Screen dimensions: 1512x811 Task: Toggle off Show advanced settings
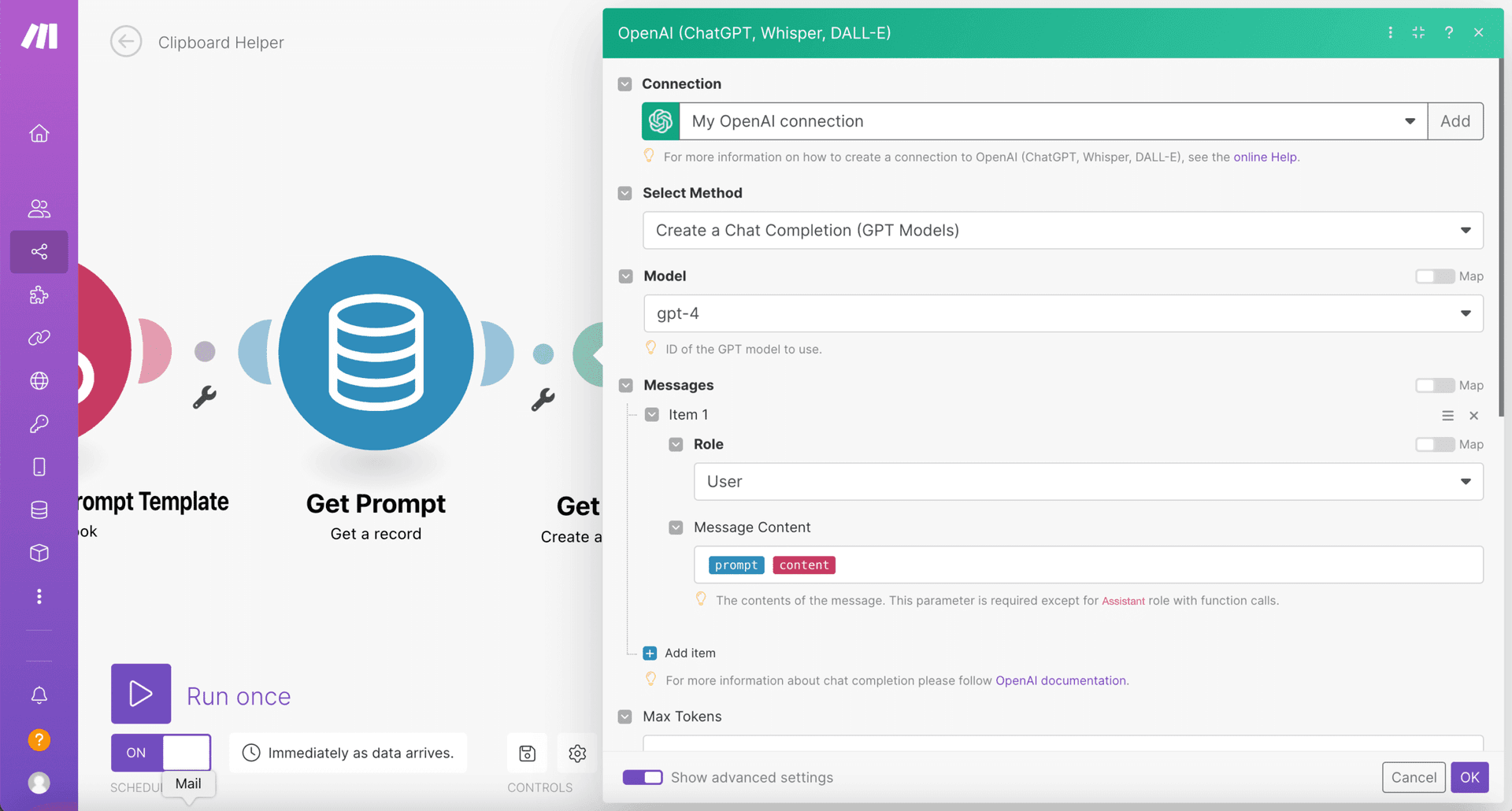coord(642,777)
